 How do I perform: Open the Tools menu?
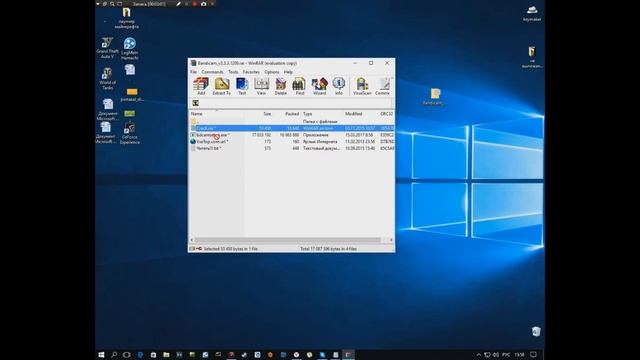pyautogui.click(x=233, y=72)
